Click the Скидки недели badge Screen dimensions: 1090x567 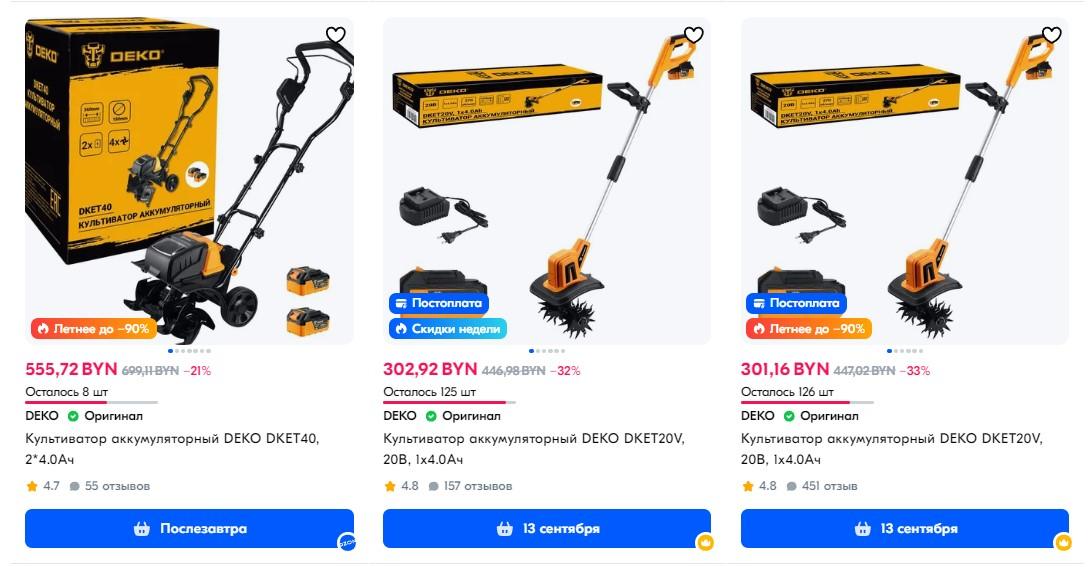448,329
